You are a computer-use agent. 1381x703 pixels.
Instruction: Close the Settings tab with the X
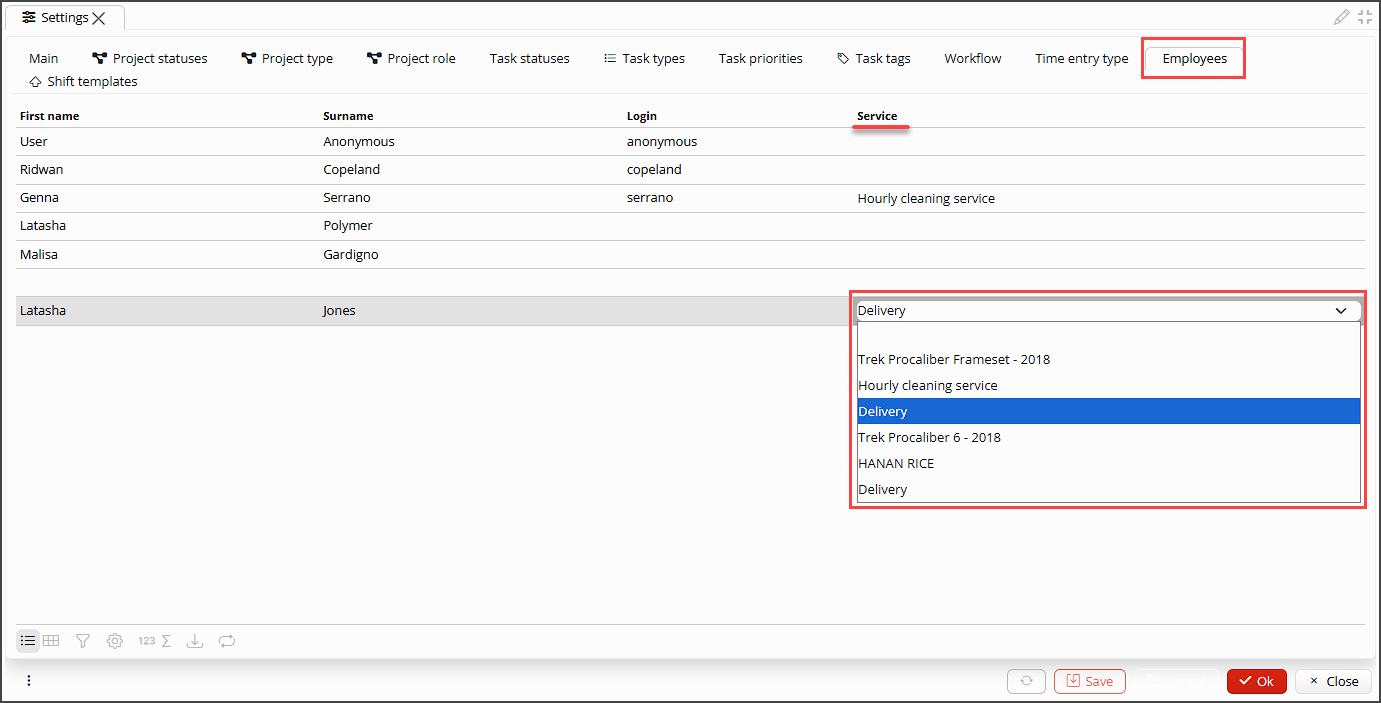pos(99,18)
